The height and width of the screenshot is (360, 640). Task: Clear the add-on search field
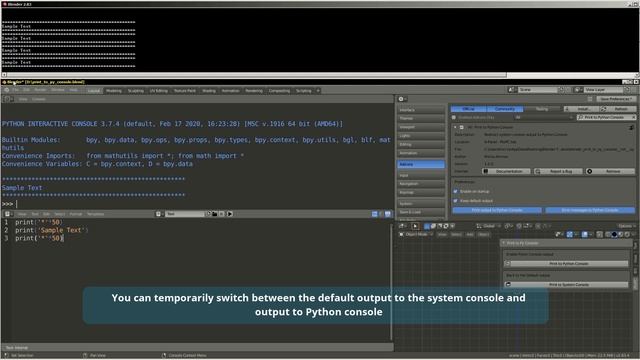633,118
